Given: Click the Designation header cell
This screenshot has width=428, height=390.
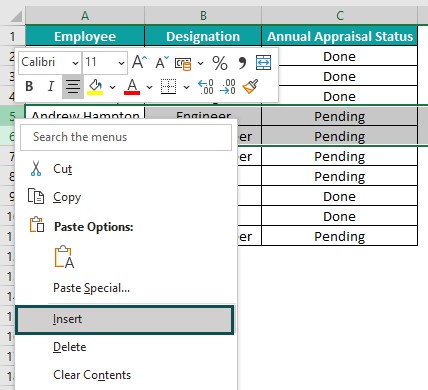Looking at the screenshot, I should pyautogui.click(x=203, y=36).
